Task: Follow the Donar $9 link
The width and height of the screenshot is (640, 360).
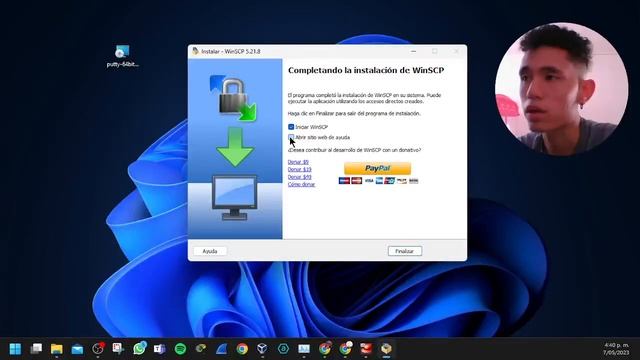Action: 298,162
